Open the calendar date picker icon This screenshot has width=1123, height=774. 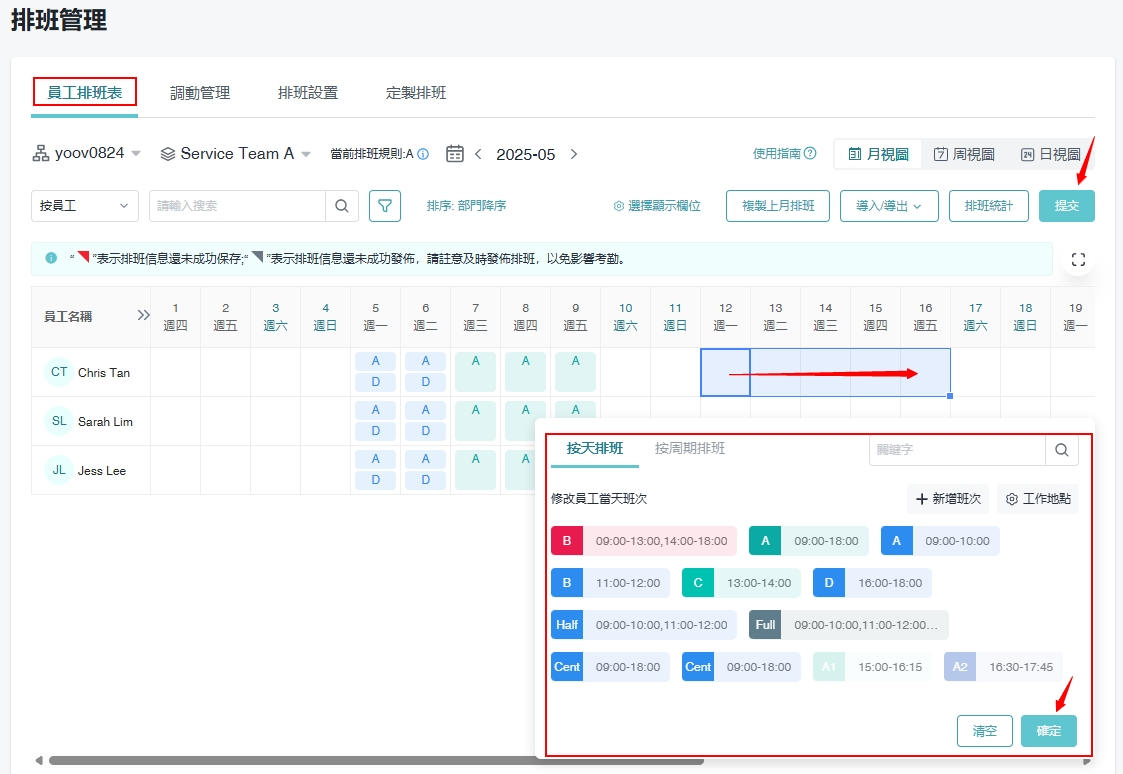click(x=455, y=154)
